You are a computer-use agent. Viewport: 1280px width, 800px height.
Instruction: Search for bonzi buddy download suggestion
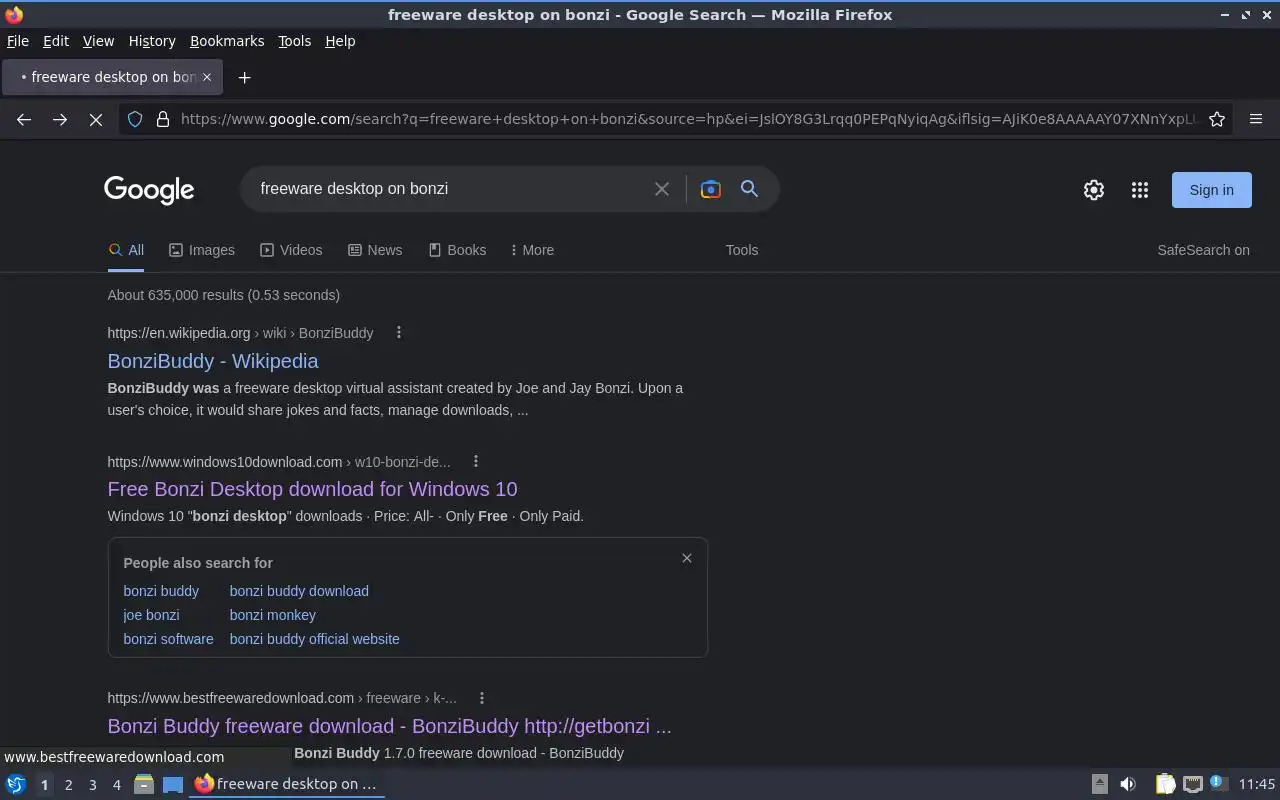[299, 591]
